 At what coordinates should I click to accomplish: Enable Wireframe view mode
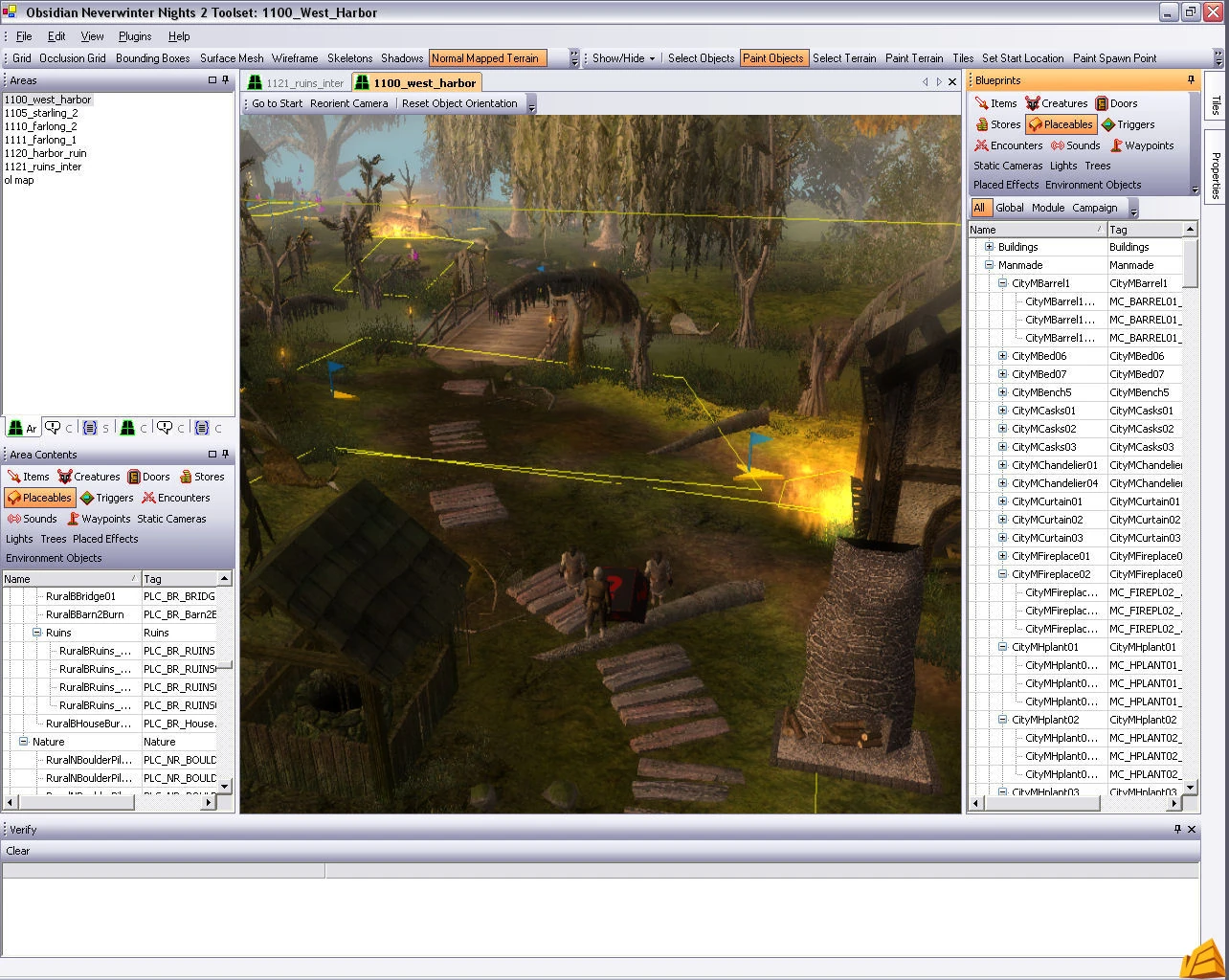point(295,58)
